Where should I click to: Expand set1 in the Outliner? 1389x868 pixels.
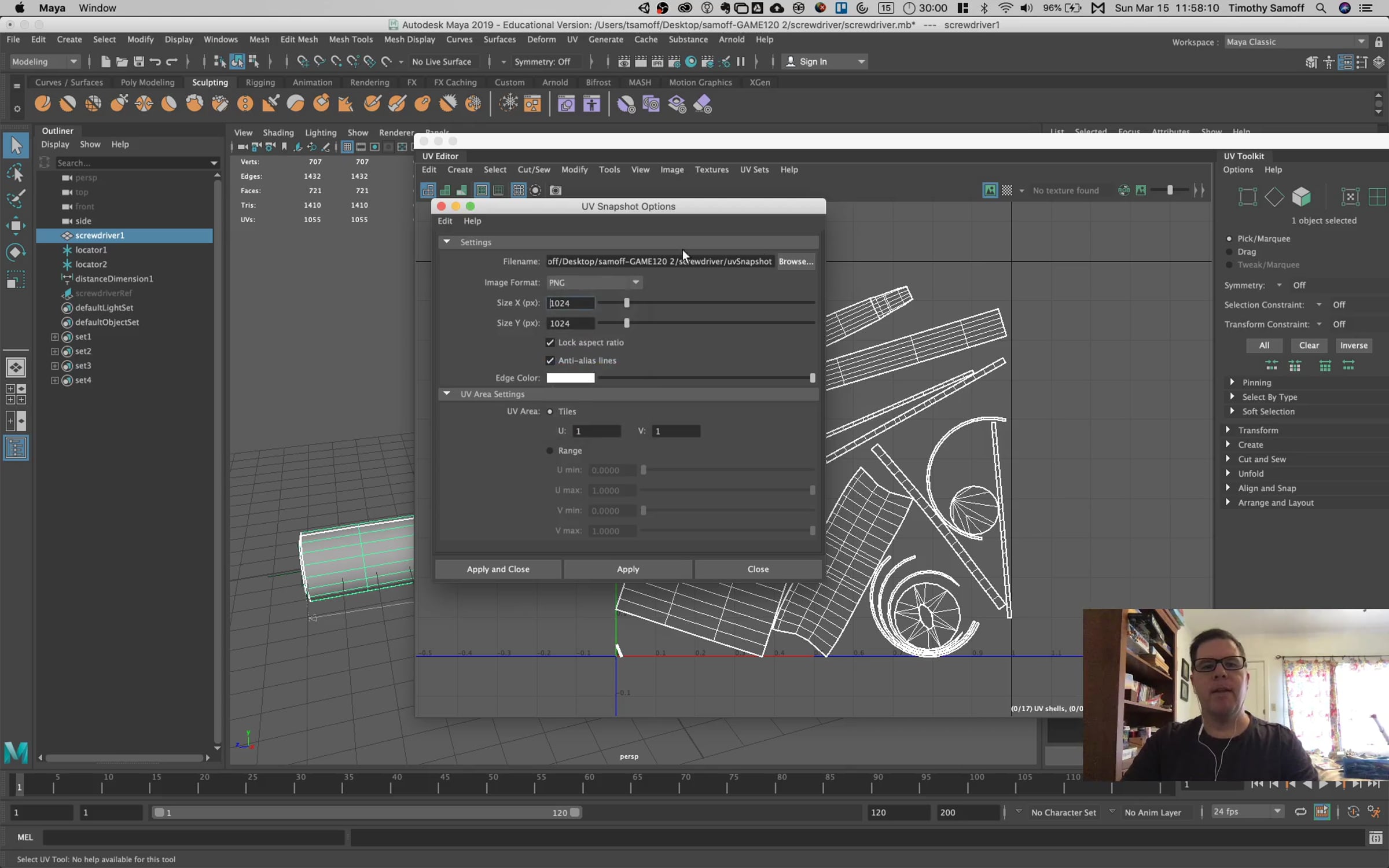click(55, 337)
